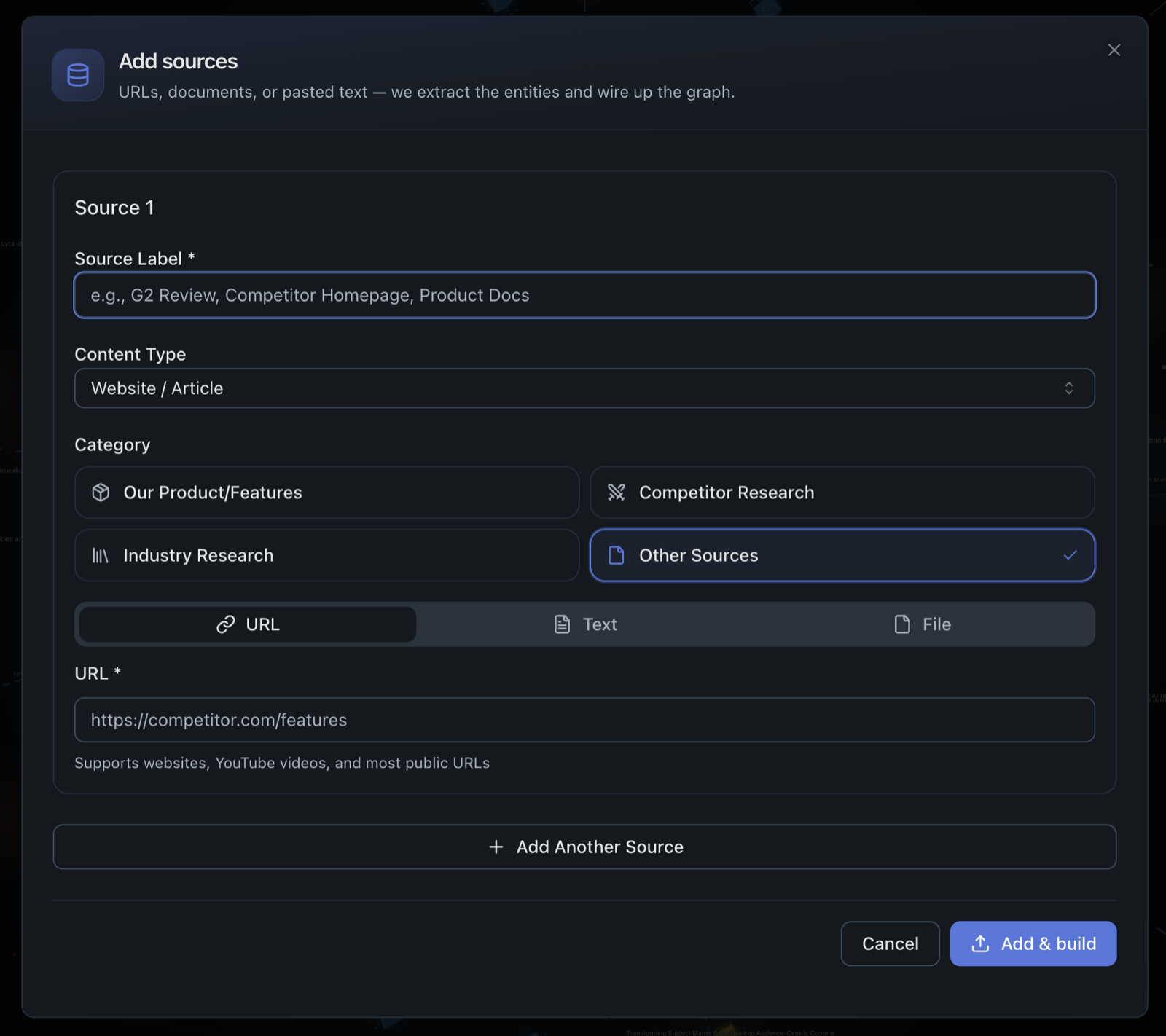
Task: Click the text document icon on Text tab
Action: (x=562, y=624)
